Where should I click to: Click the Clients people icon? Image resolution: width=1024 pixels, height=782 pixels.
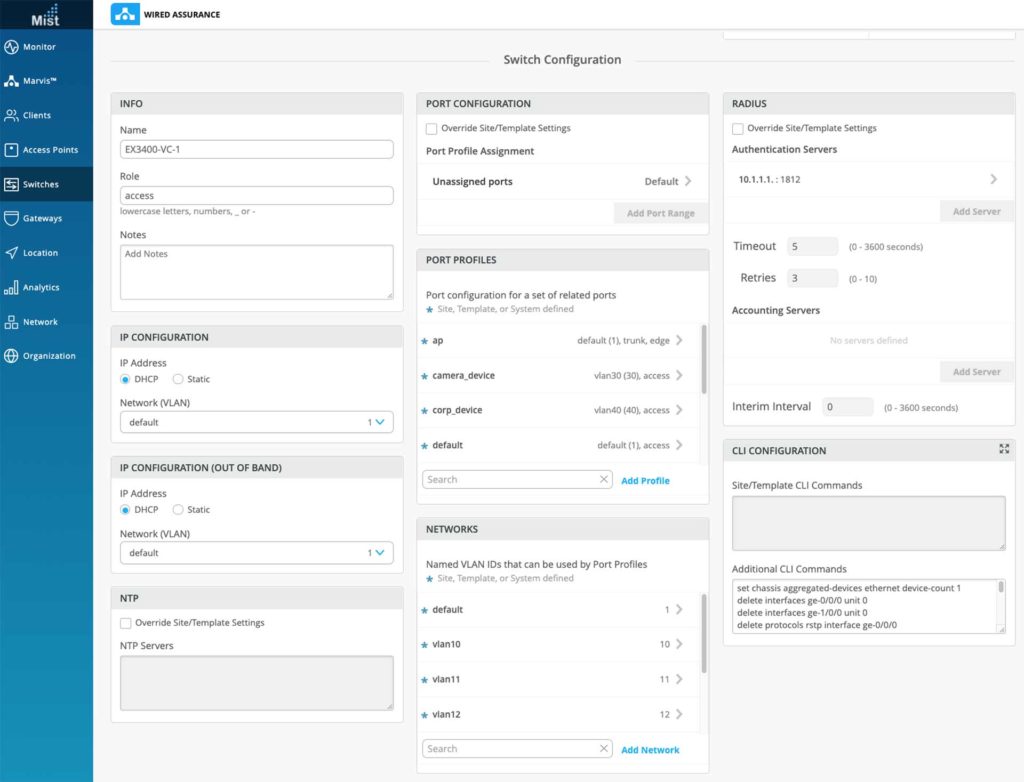12,116
